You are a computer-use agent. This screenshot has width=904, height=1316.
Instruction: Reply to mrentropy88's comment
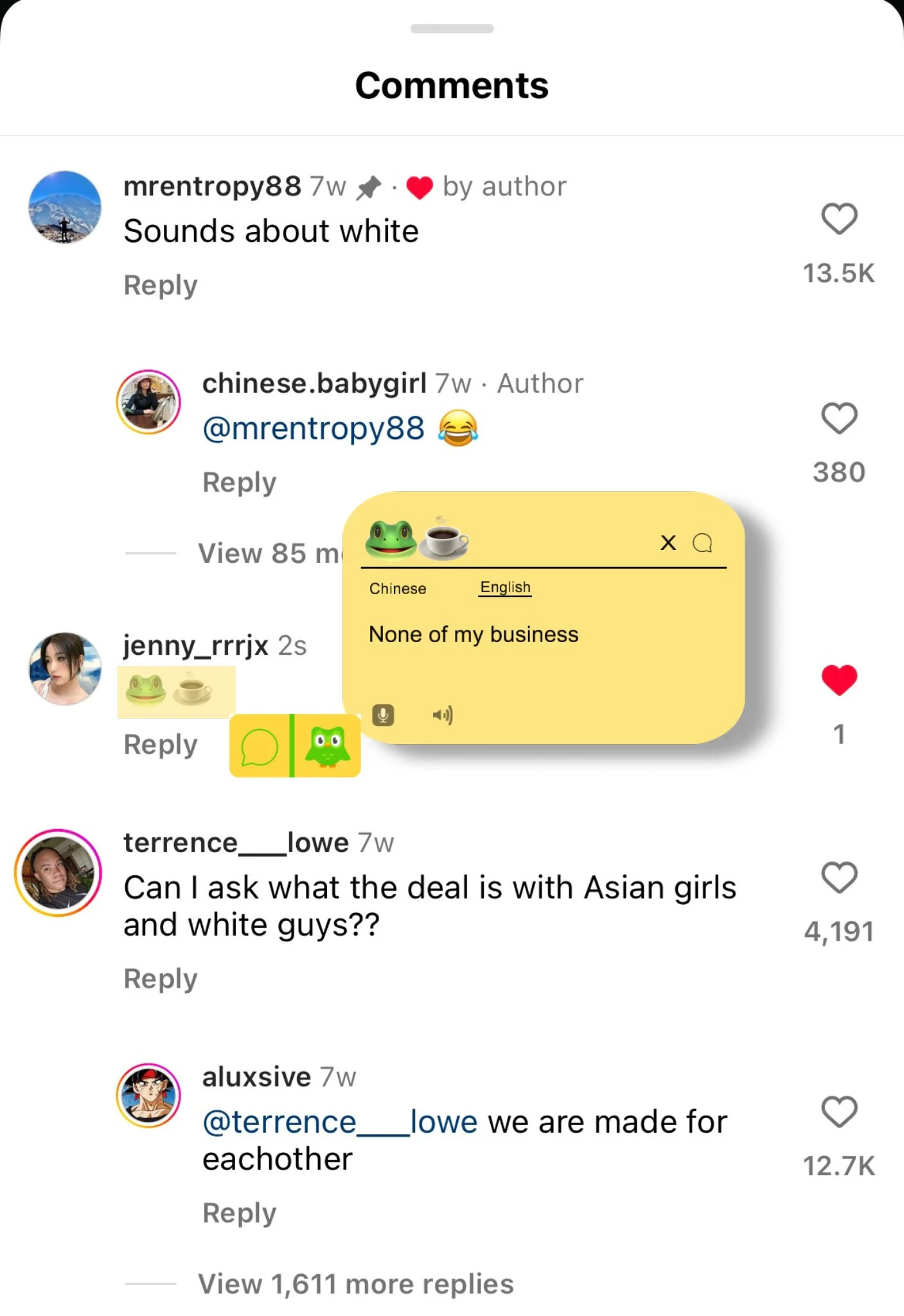coord(161,285)
